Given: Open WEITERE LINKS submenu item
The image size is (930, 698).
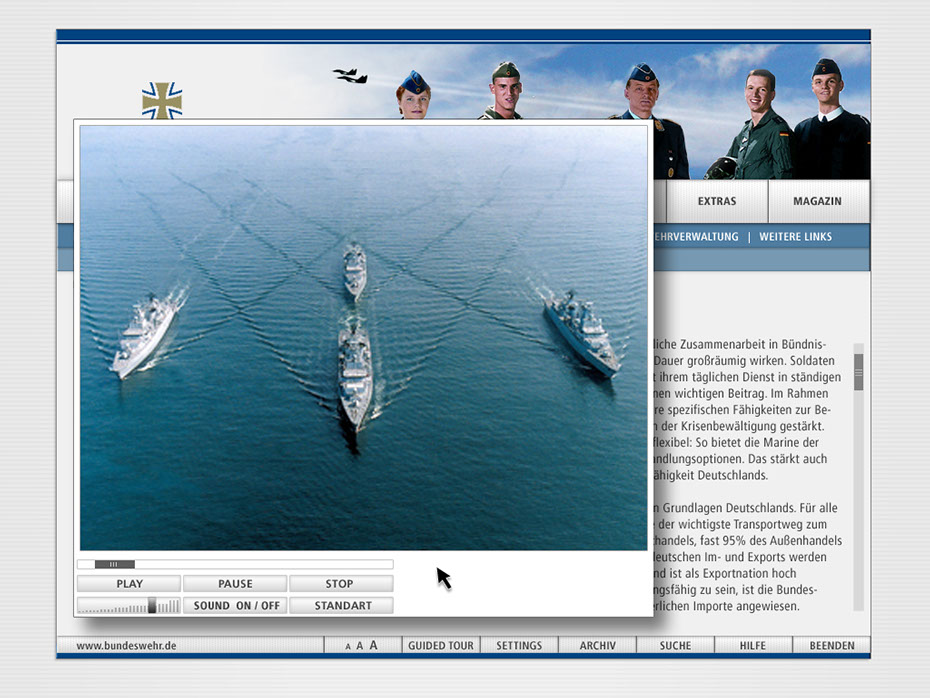Looking at the screenshot, I should [795, 237].
